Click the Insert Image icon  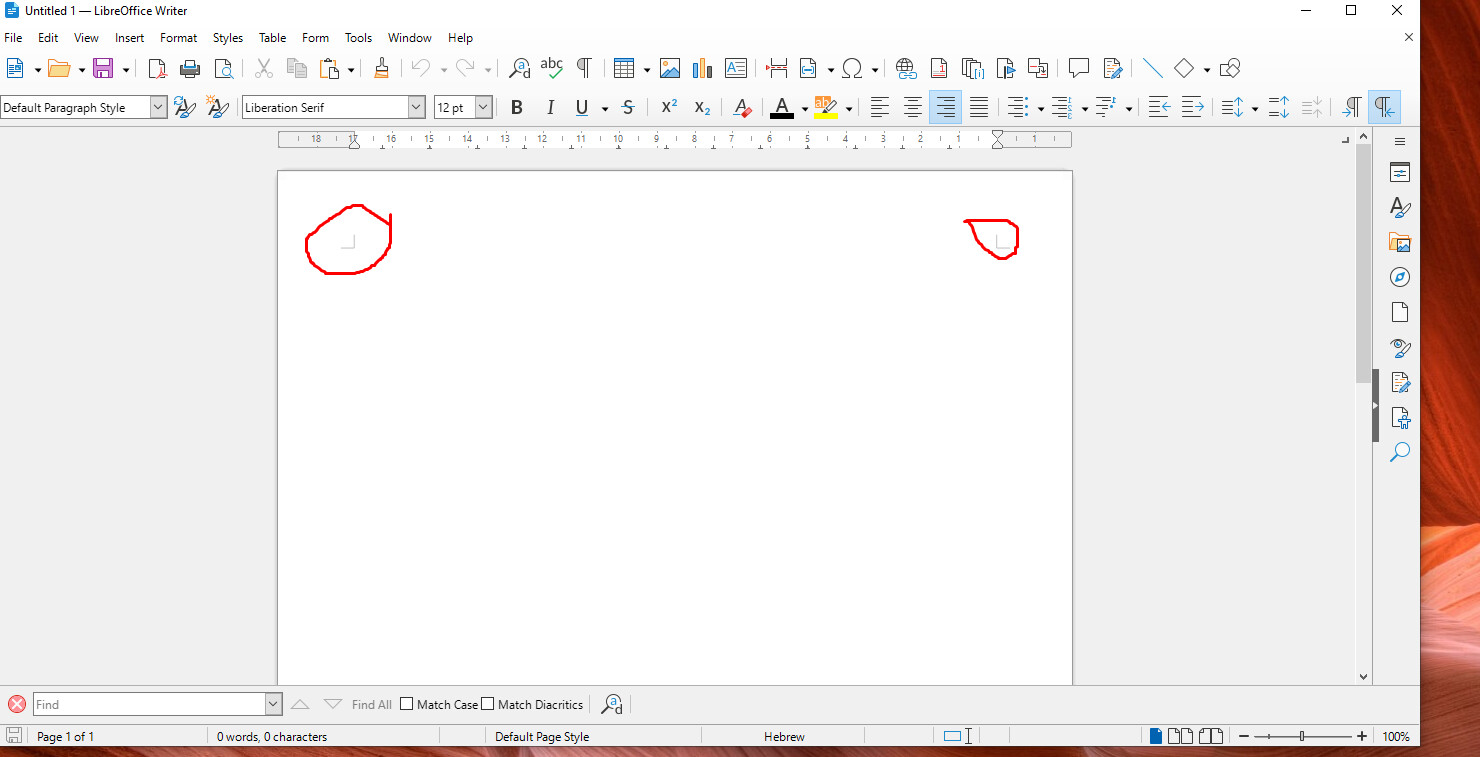pyautogui.click(x=670, y=68)
